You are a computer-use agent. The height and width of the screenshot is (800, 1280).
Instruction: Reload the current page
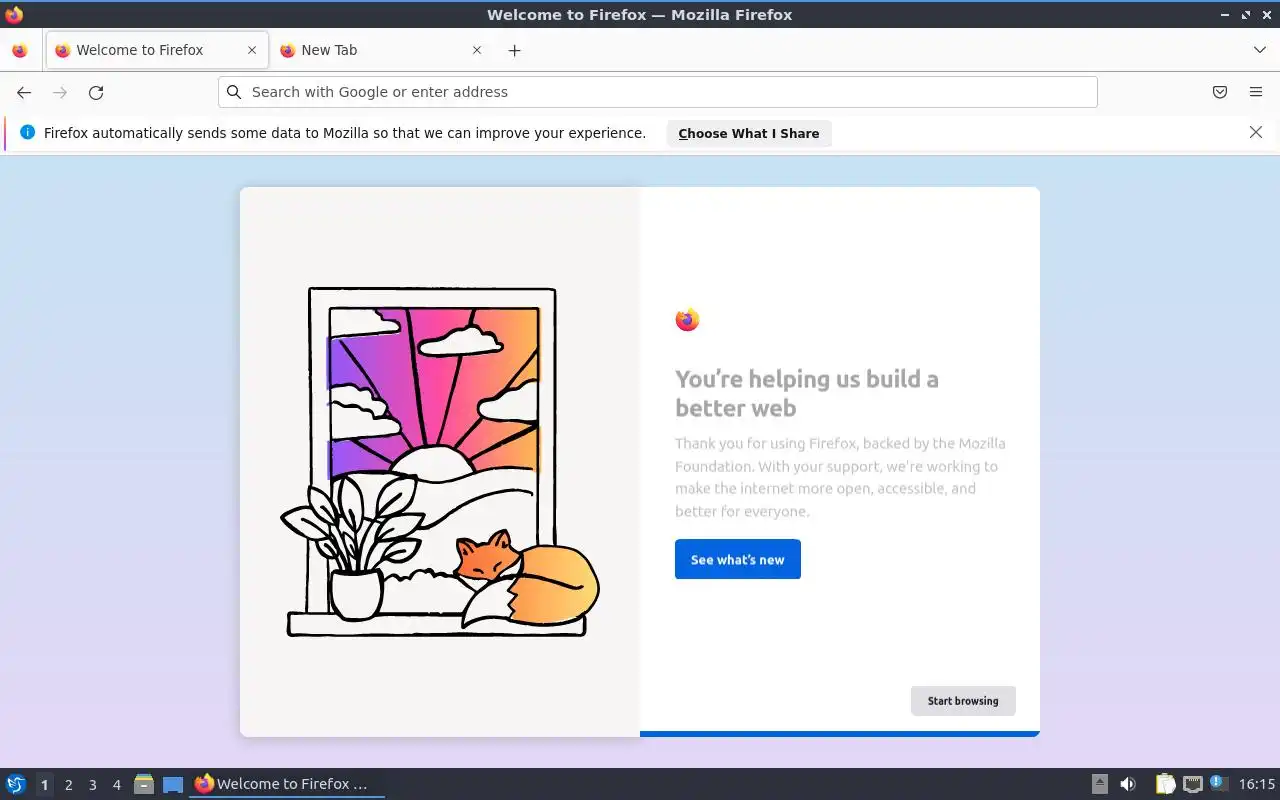pos(96,92)
